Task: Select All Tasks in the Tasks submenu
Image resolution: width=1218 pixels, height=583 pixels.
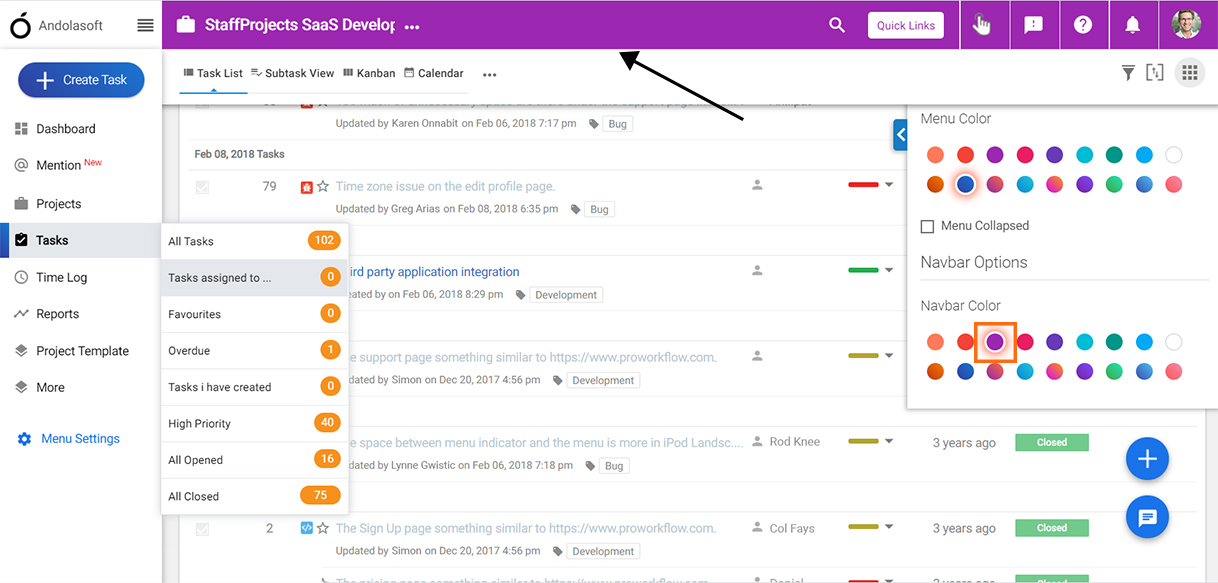Action: [254, 241]
